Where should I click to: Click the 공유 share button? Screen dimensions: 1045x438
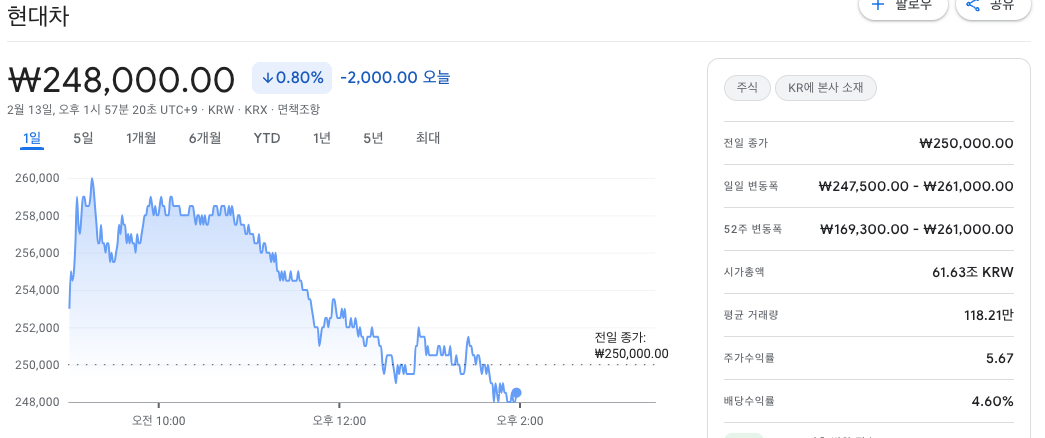tap(993, 6)
